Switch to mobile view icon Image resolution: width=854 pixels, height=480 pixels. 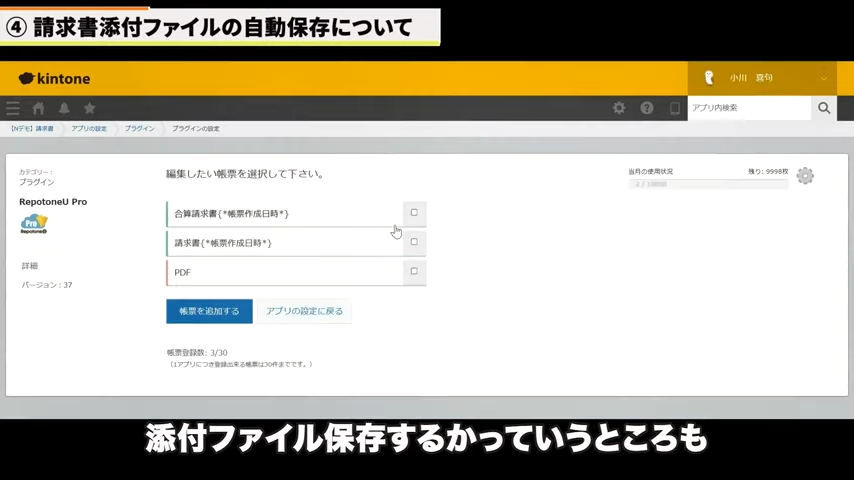coord(674,108)
